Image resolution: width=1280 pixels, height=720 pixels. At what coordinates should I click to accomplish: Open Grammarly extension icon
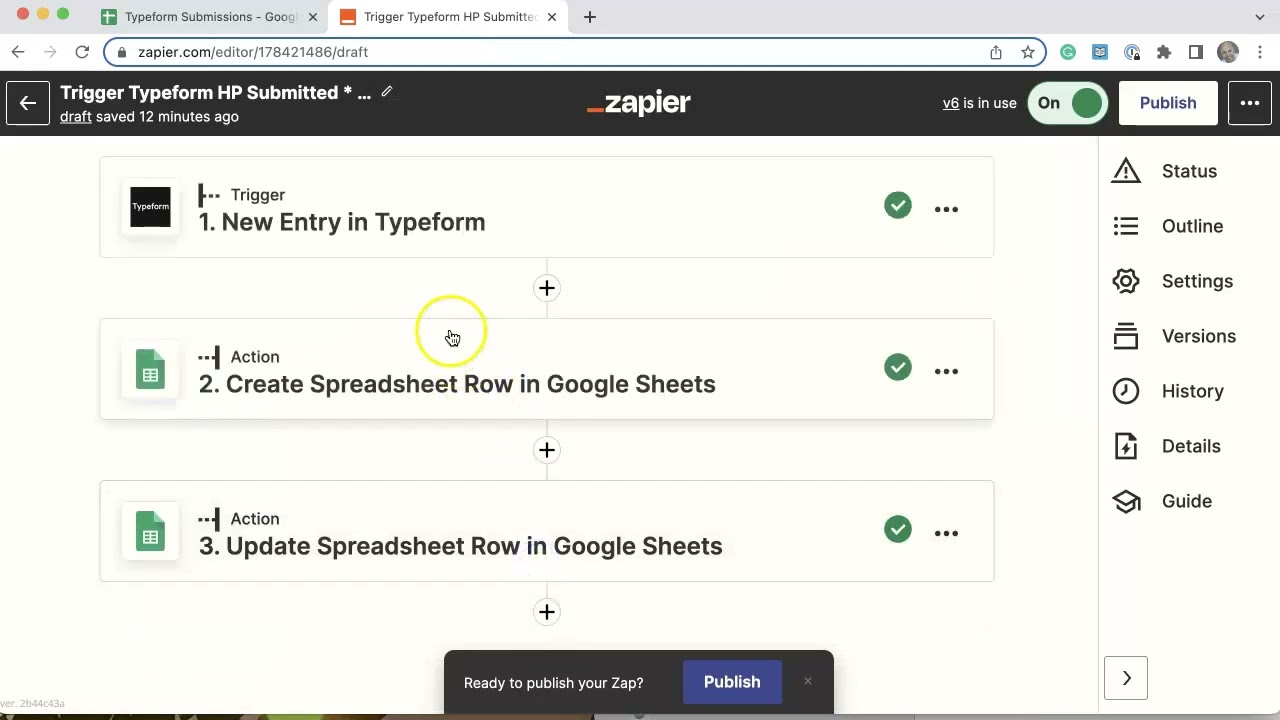1068,52
